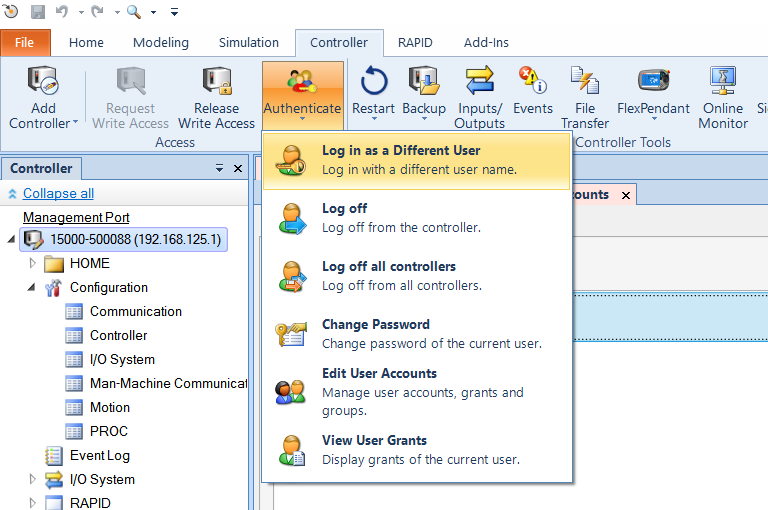The image size is (768, 510).
Task: Expand the HOME folder node
Action: tap(32, 264)
